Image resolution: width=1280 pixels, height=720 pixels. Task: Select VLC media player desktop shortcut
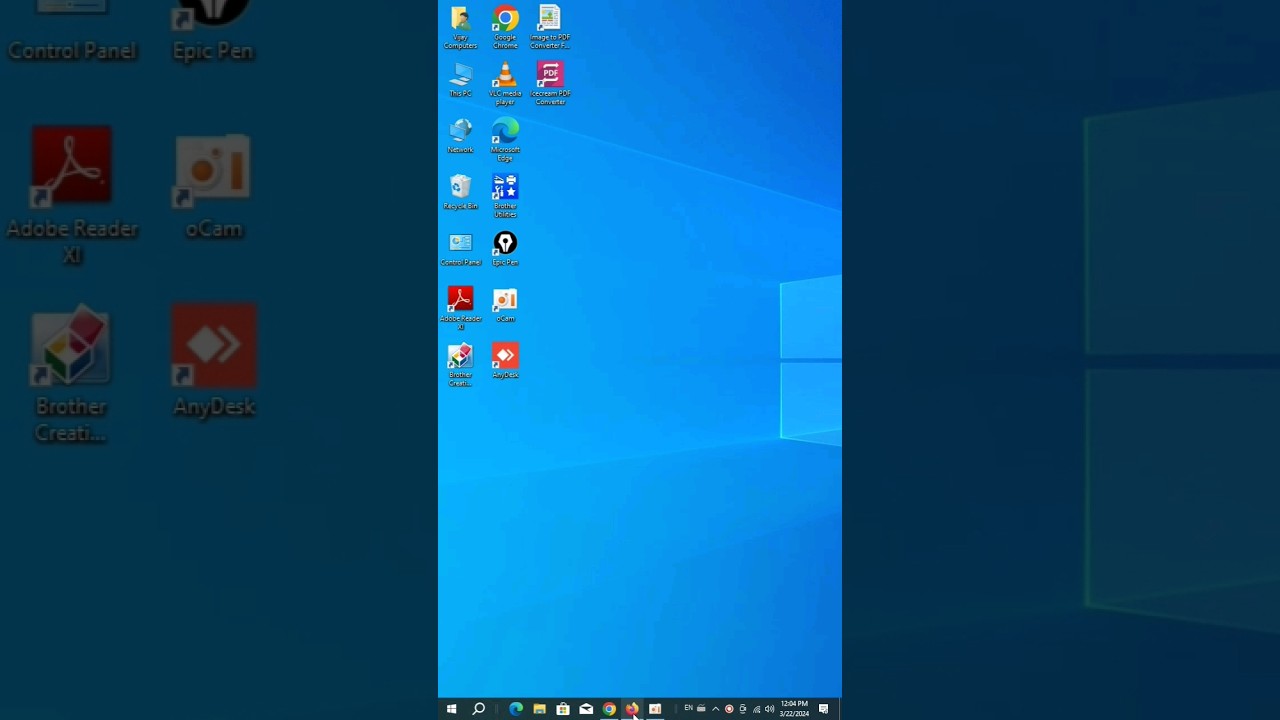[x=505, y=84]
